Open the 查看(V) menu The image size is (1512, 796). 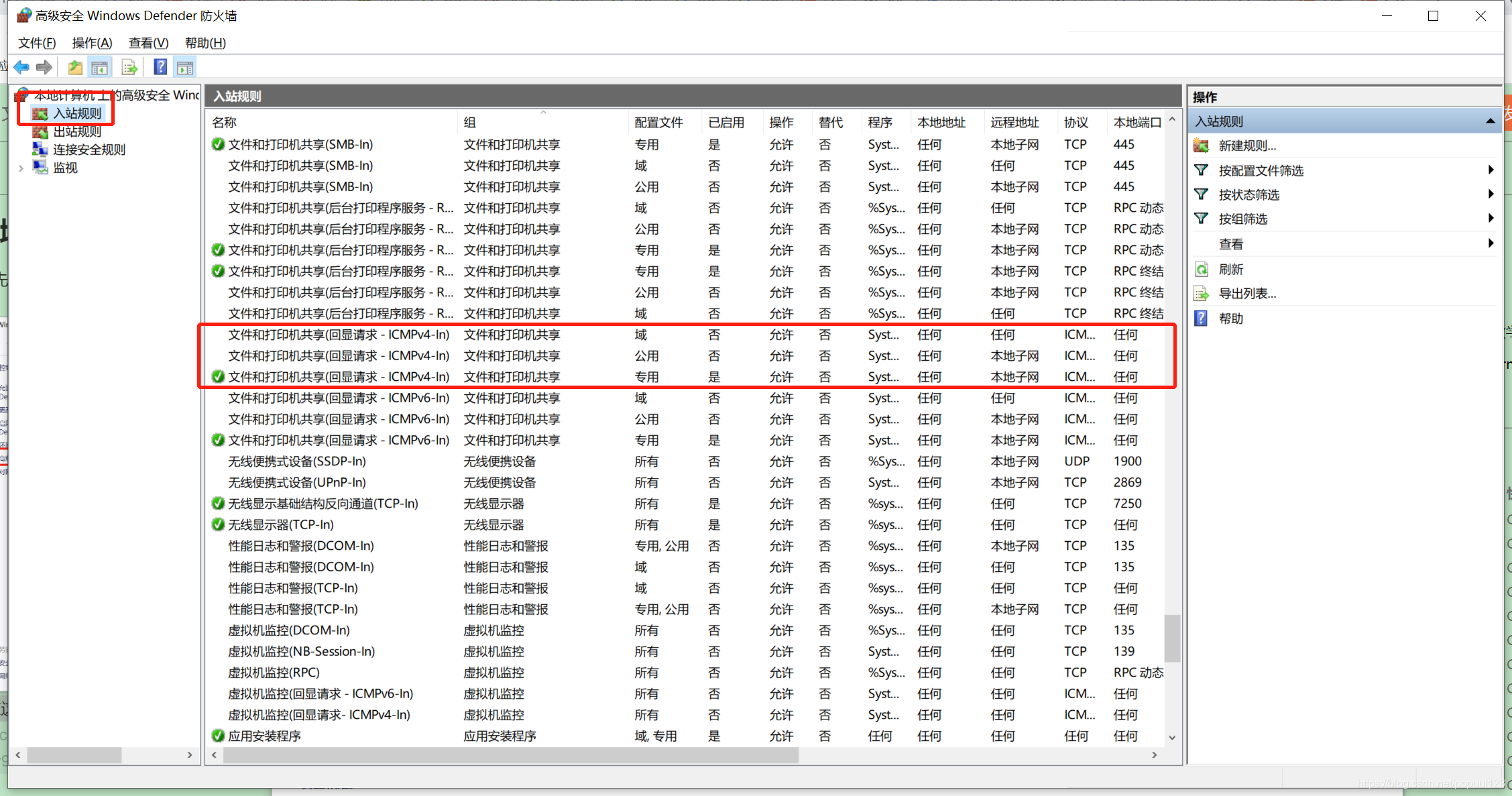[x=148, y=43]
